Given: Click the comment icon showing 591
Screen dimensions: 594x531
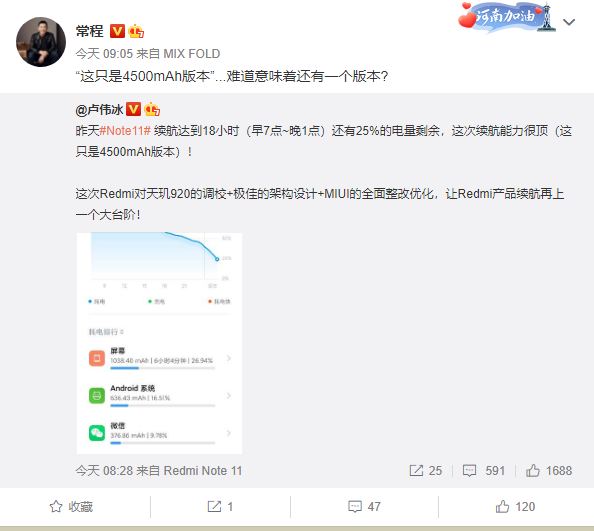Looking at the screenshot, I should click(x=484, y=471).
